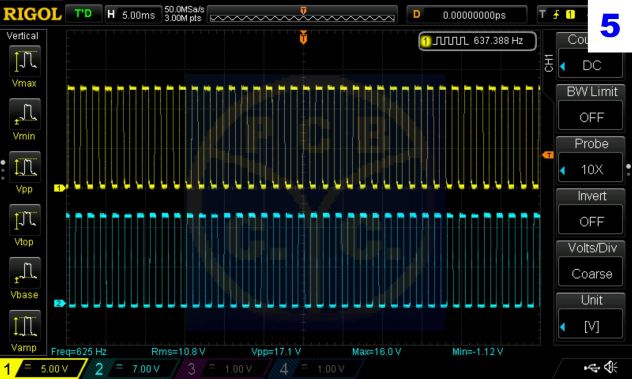Open the Coupling DC option
Image resolution: width=632 pixels, height=379 pixels.
[590, 65]
